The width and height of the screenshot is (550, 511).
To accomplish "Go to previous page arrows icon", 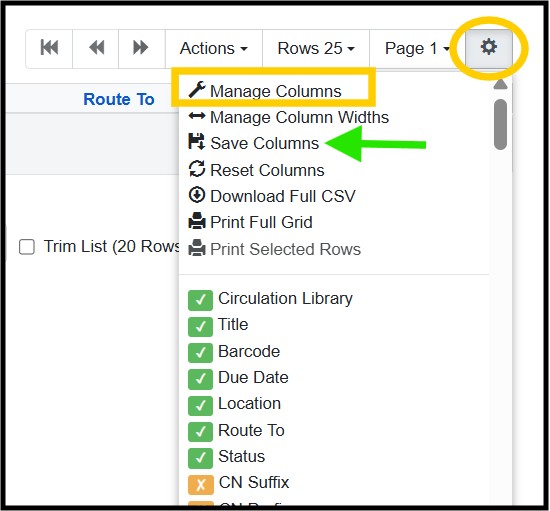I will coord(96,48).
